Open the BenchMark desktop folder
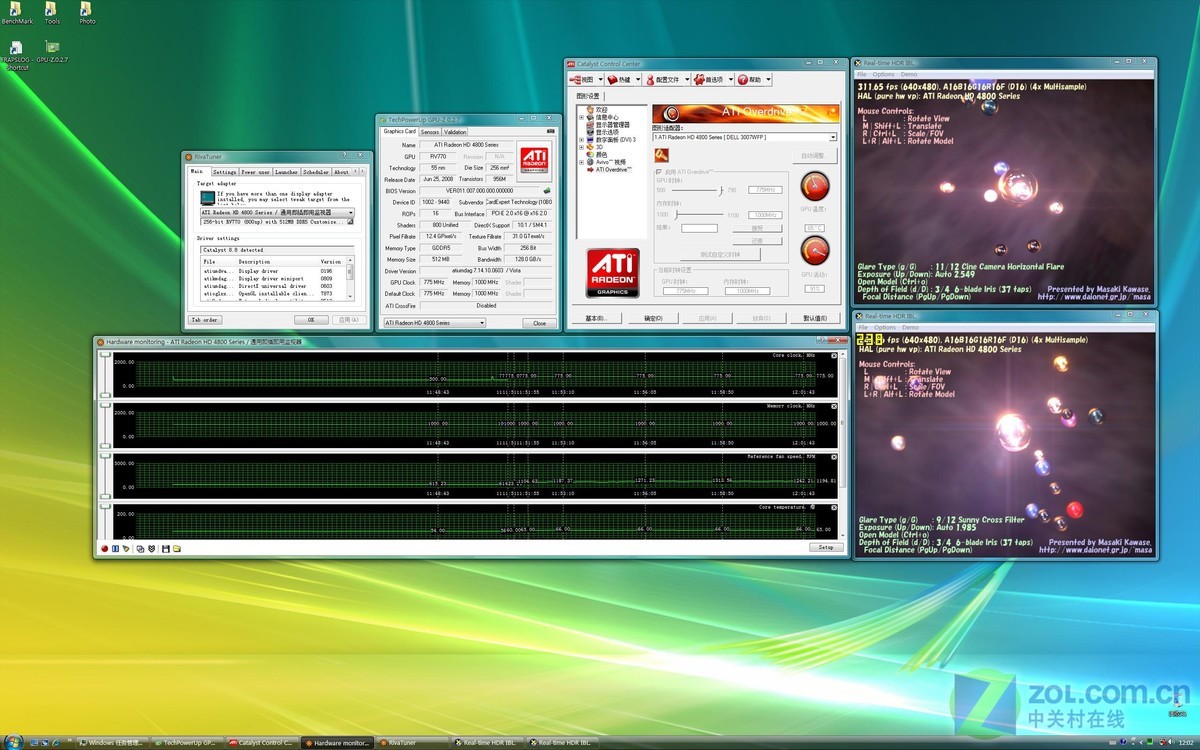 point(17,13)
